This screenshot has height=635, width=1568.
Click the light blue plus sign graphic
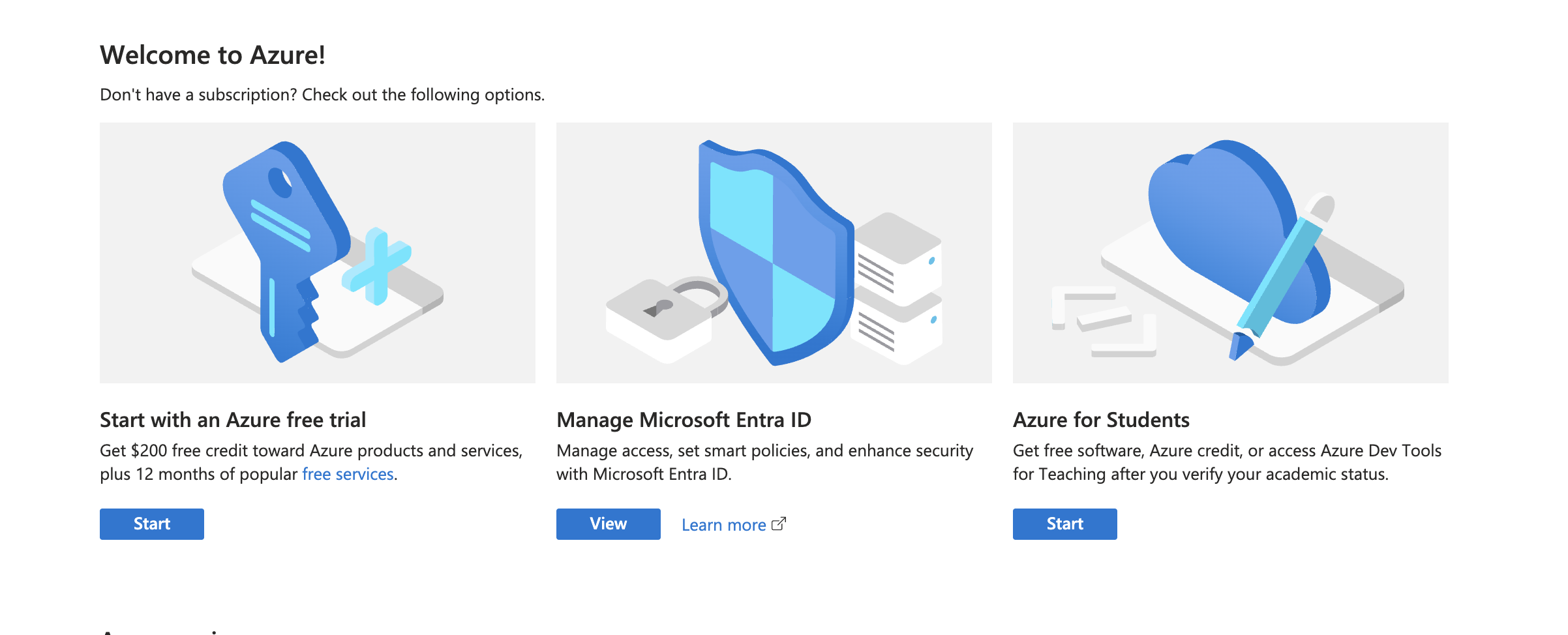(376, 266)
